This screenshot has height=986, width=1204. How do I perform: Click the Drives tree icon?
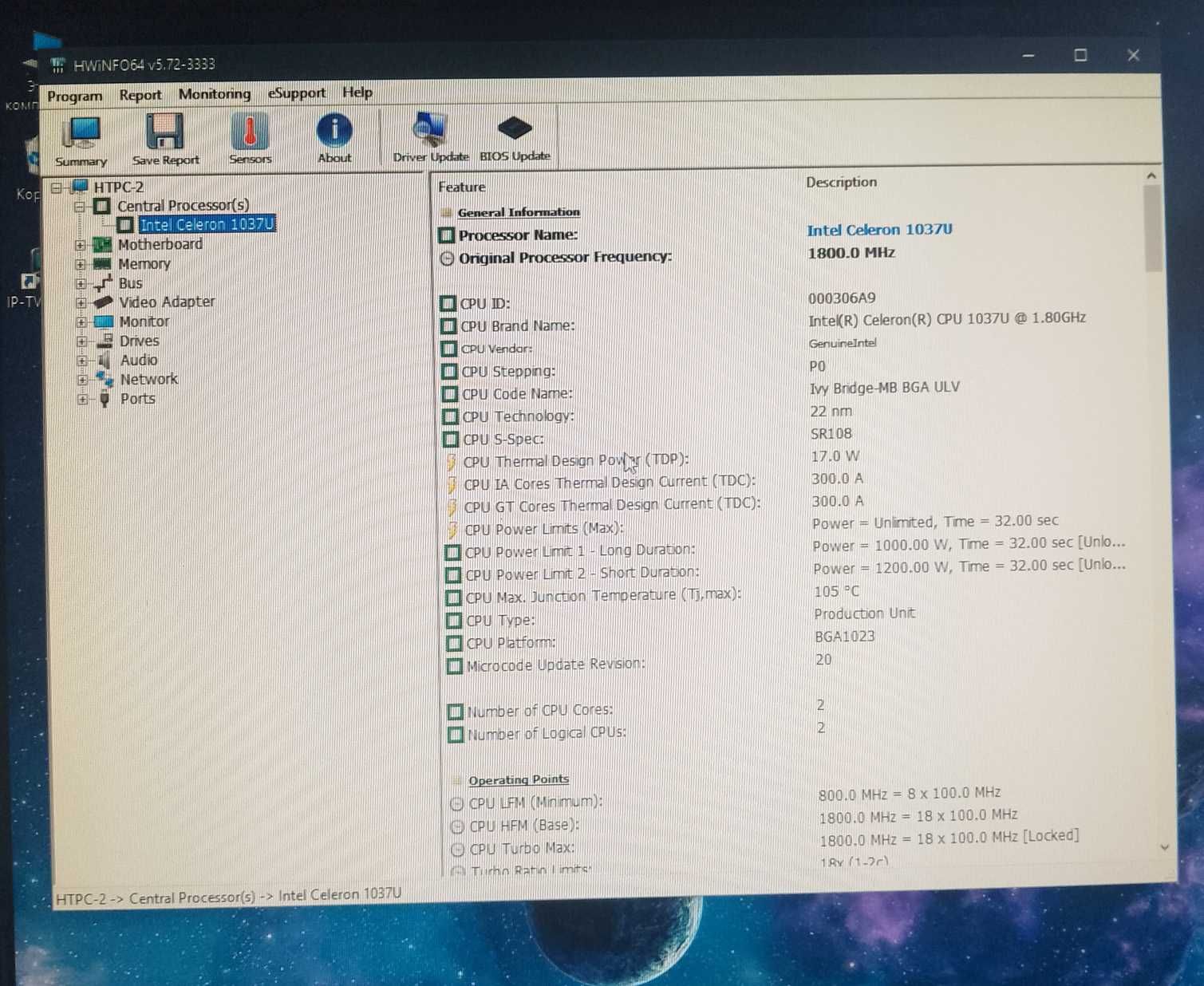click(x=105, y=341)
